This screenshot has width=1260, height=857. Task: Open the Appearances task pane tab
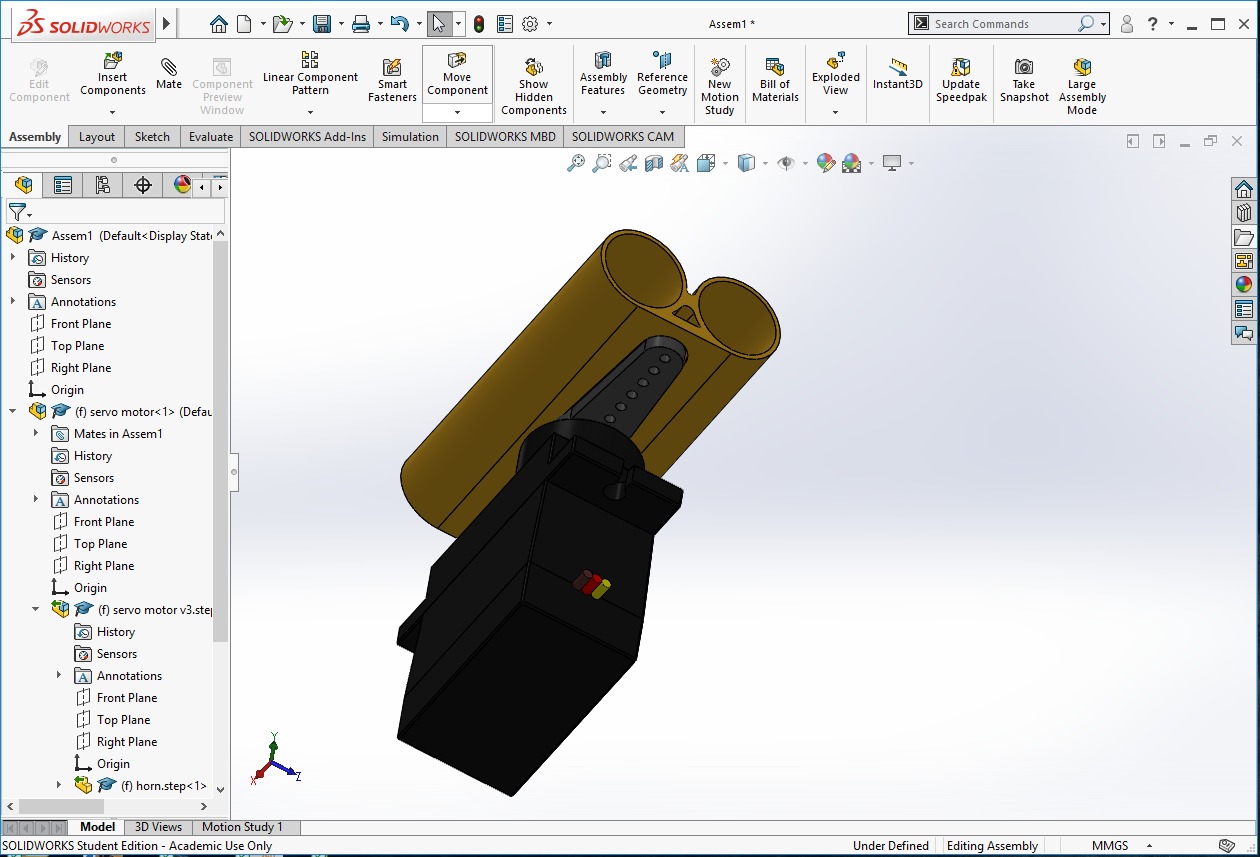tap(1244, 285)
